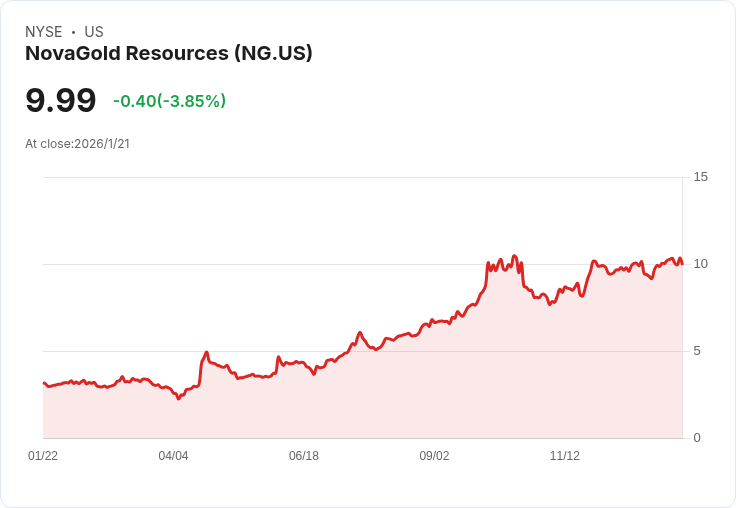Click the 04/04 date axis label
The image size is (736, 508).
pyautogui.click(x=173, y=456)
